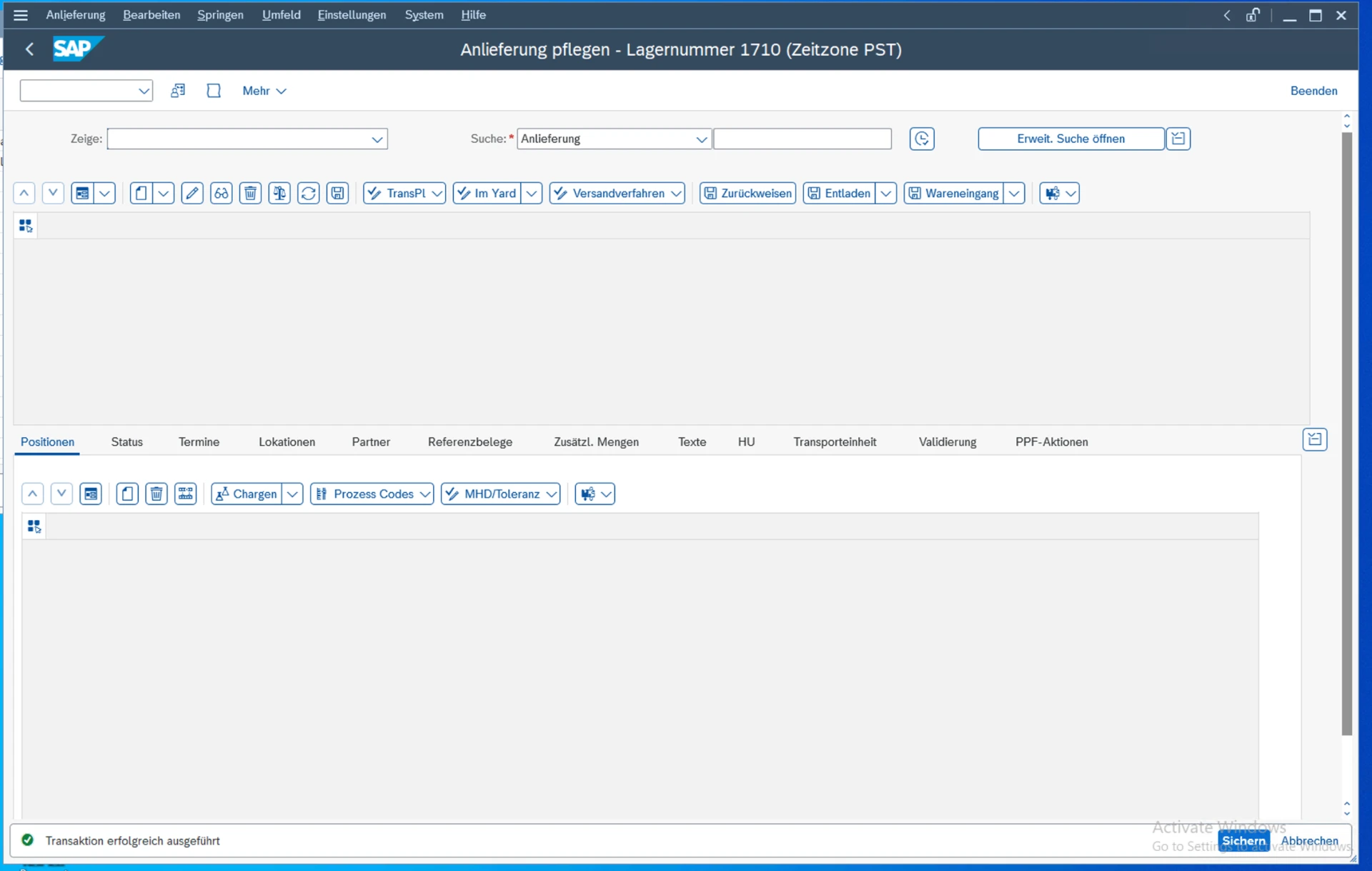Click the Zurückweisen button

(x=747, y=193)
